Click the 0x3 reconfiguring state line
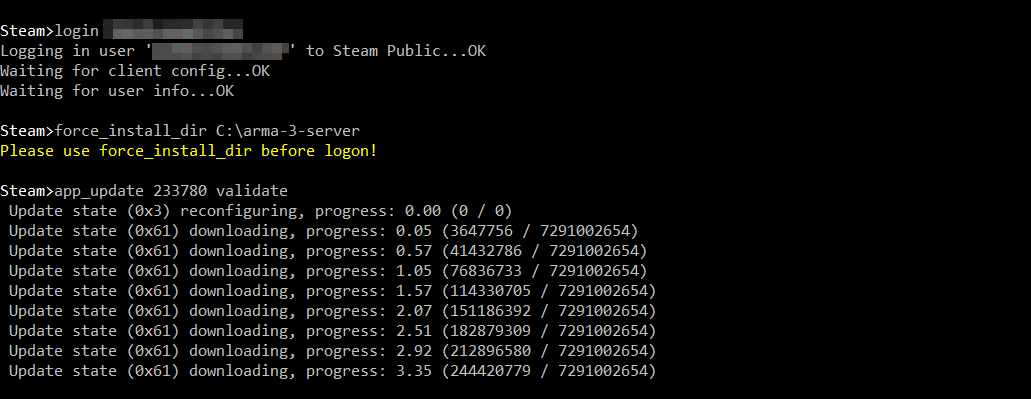Image resolution: width=1031 pixels, height=399 pixels. click(x=260, y=211)
